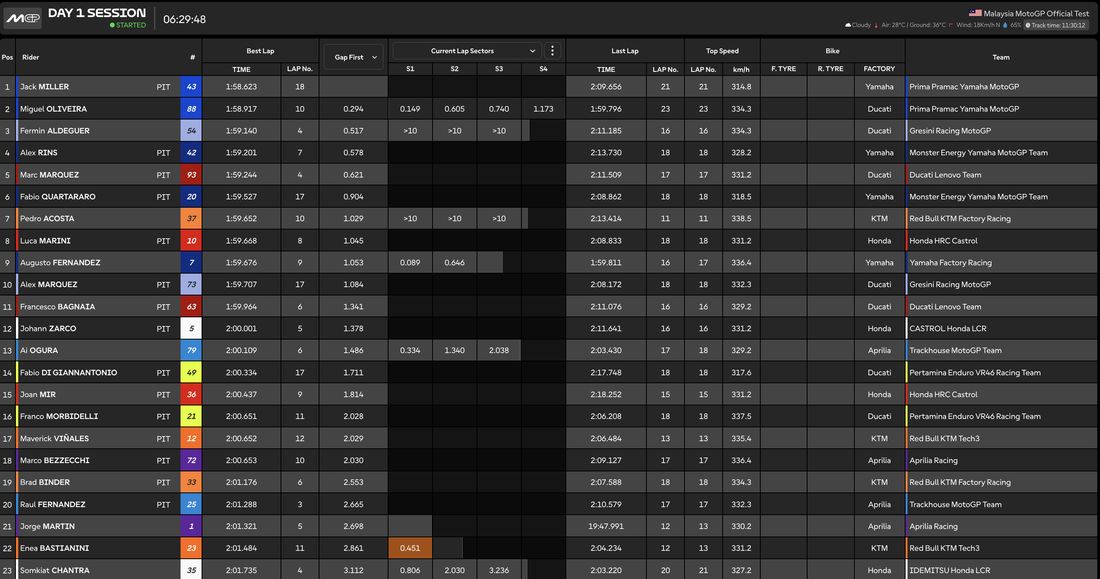
Task: Click the S1 sector column header
Action: 410,69
